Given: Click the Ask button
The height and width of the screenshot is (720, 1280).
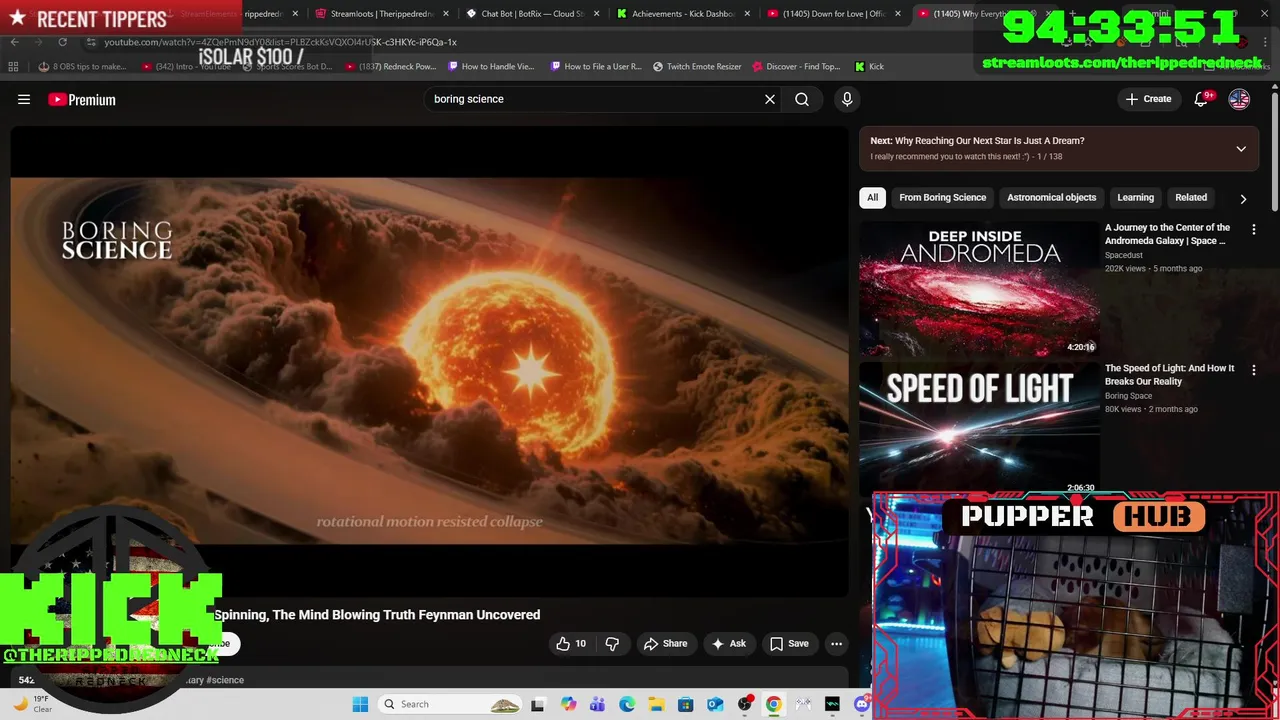Looking at the screenshot, I should coord(729,644).
